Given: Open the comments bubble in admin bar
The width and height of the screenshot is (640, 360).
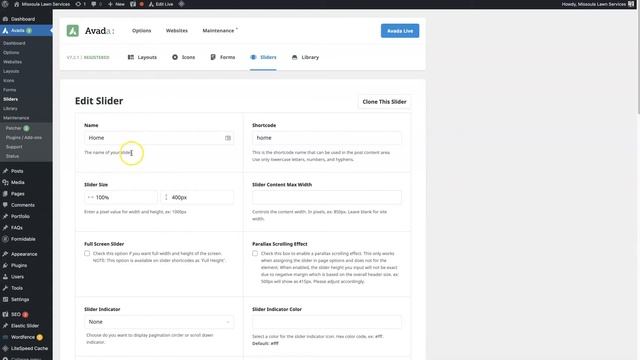Looking at the screenshot, I should coord(96,4).
